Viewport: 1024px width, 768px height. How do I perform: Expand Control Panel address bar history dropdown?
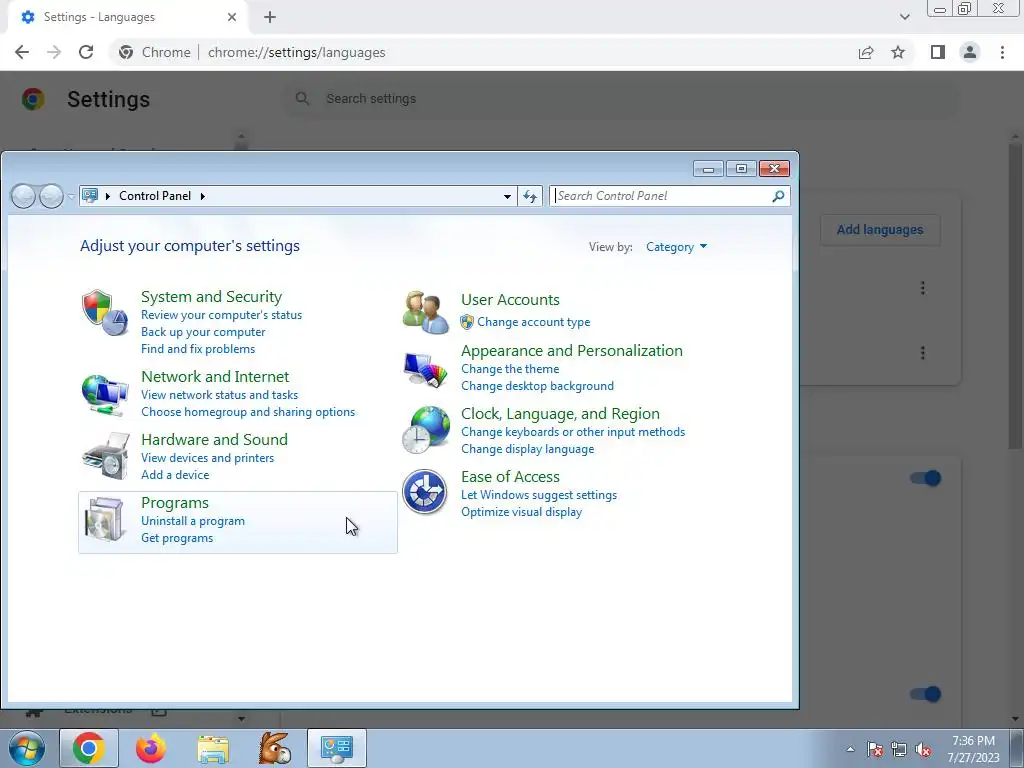507,196
